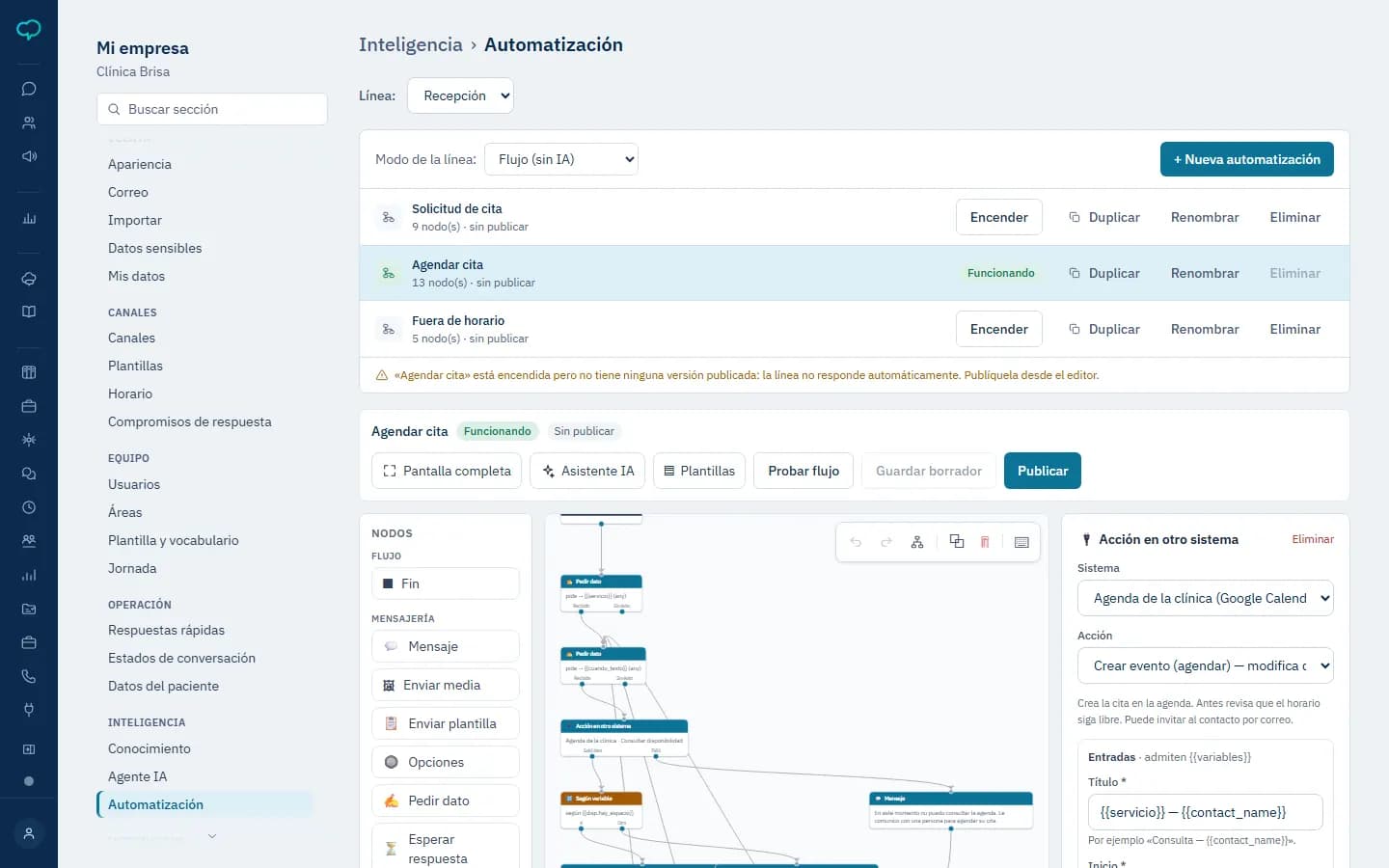Open Asistente IA button
The height and width of the screenshot is (868, 1389).
587,471
